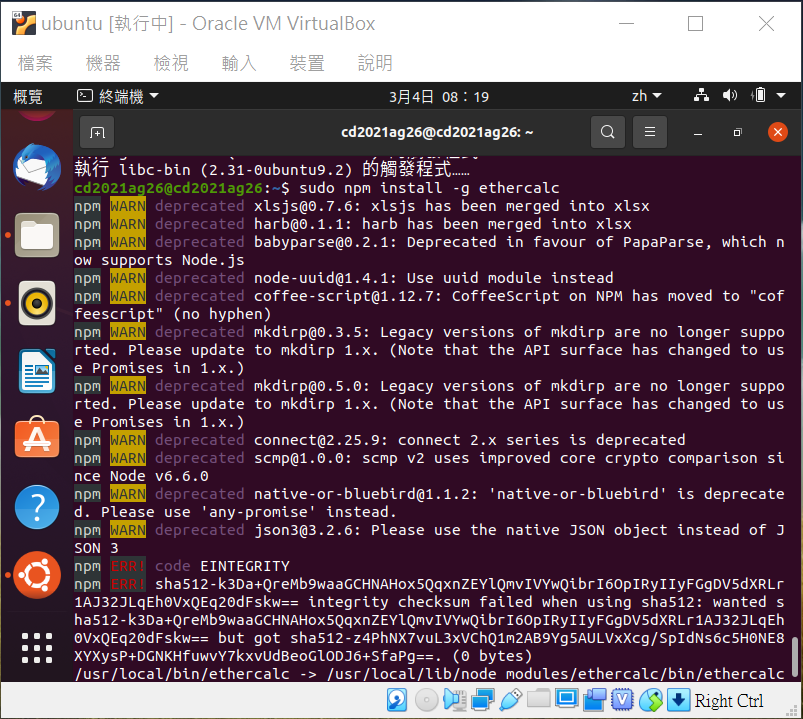Click the EINTEGRITY error code text
803x719 pixels.
[245, 566]
